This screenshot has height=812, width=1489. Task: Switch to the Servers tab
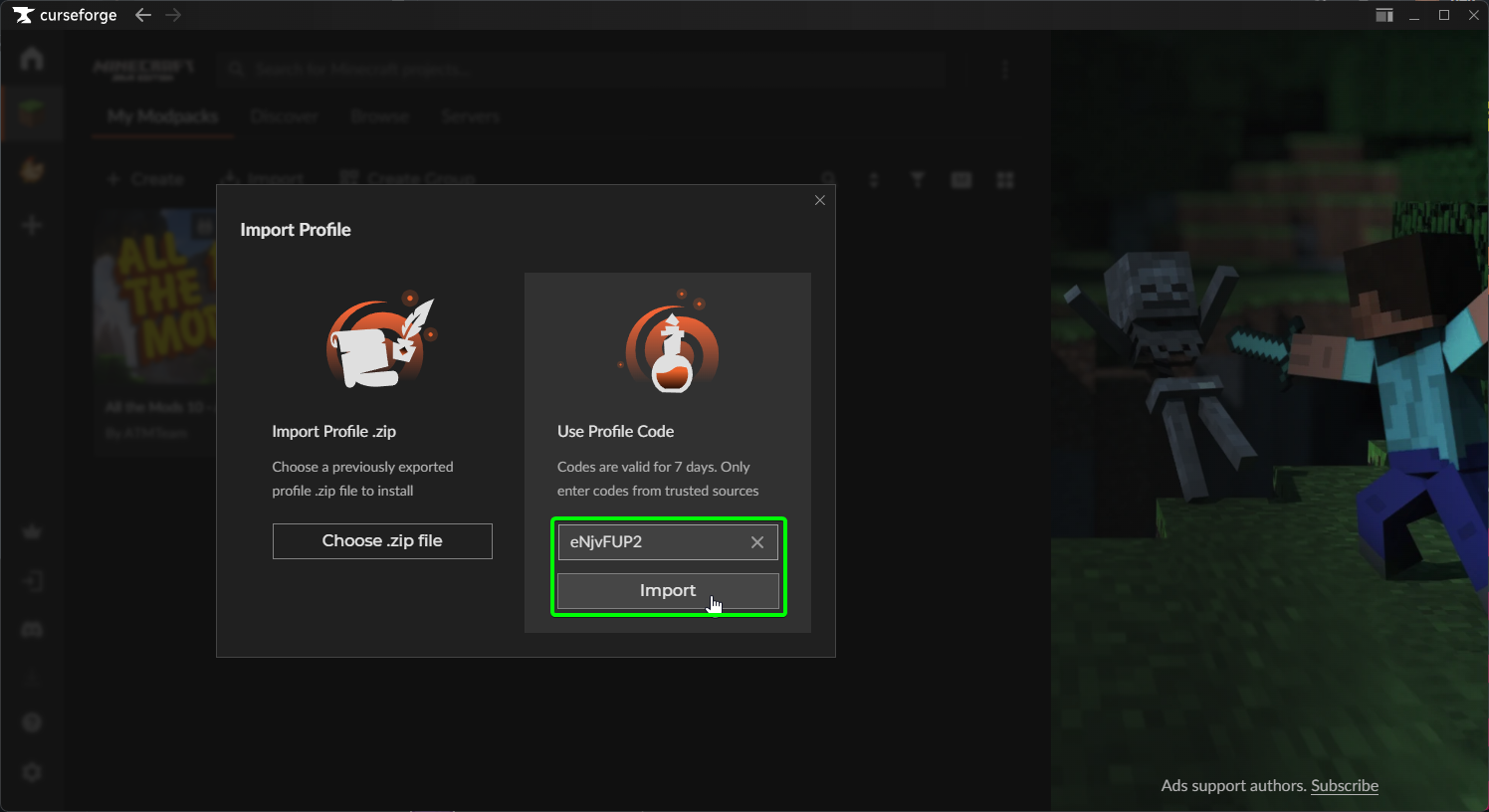click(471, 116)
